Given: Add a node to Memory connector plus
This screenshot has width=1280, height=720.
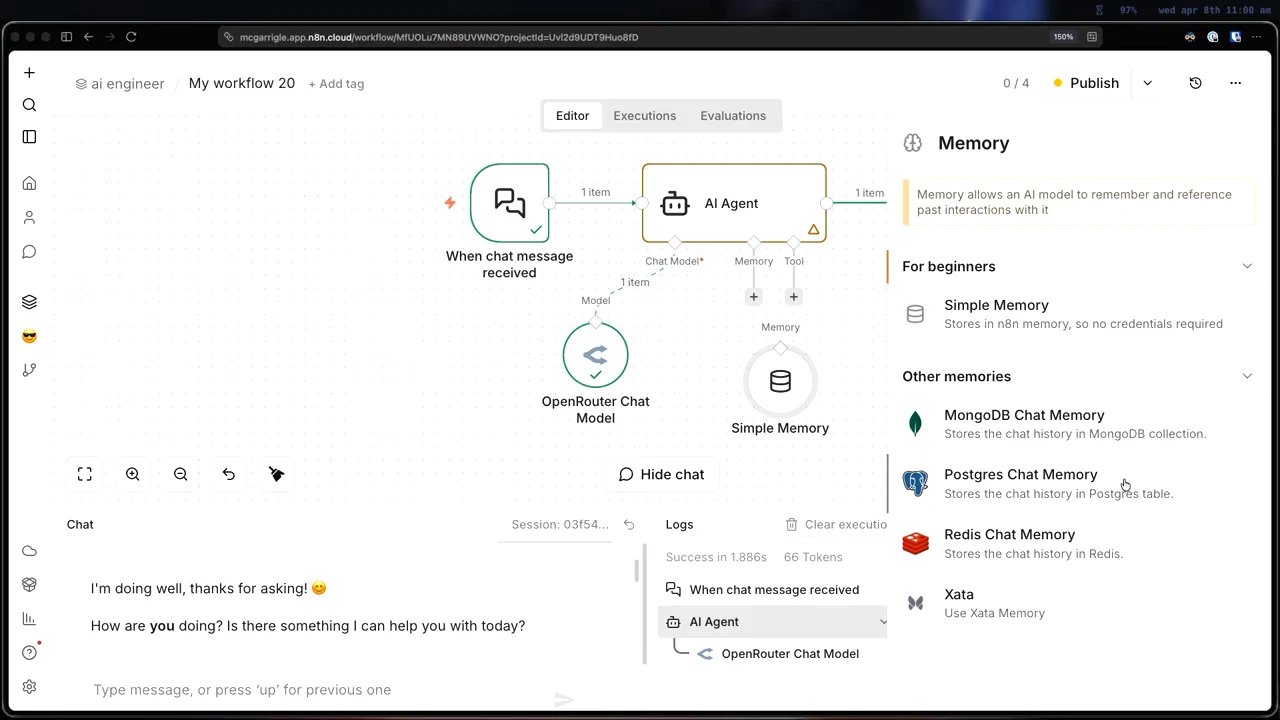Looking at the screenshot, I should pos(754,297).
